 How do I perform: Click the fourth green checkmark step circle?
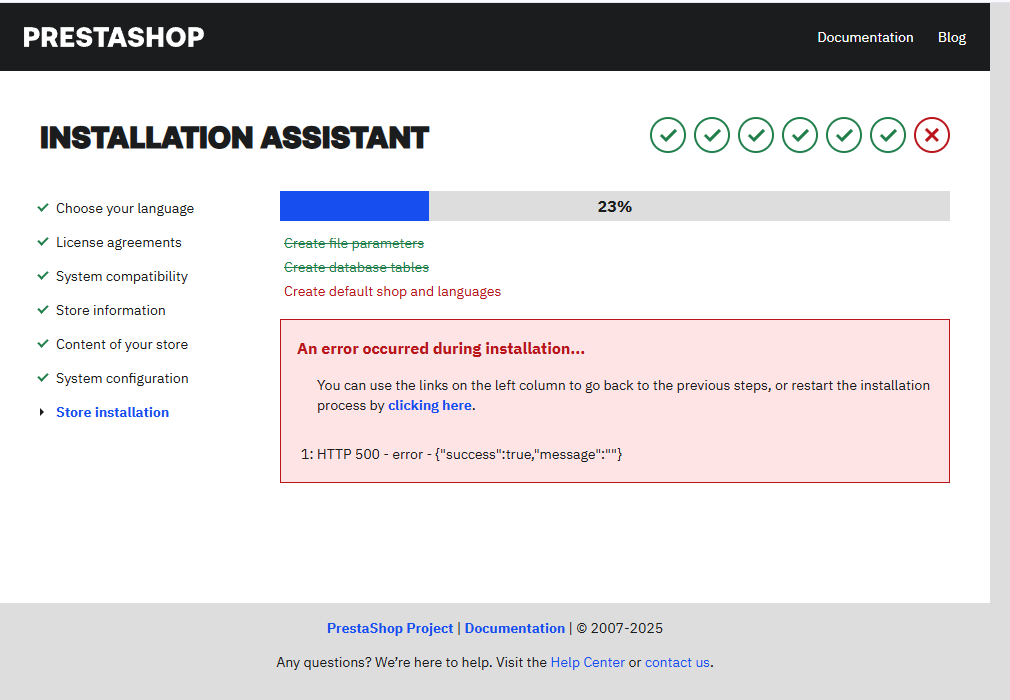[800, 135]
